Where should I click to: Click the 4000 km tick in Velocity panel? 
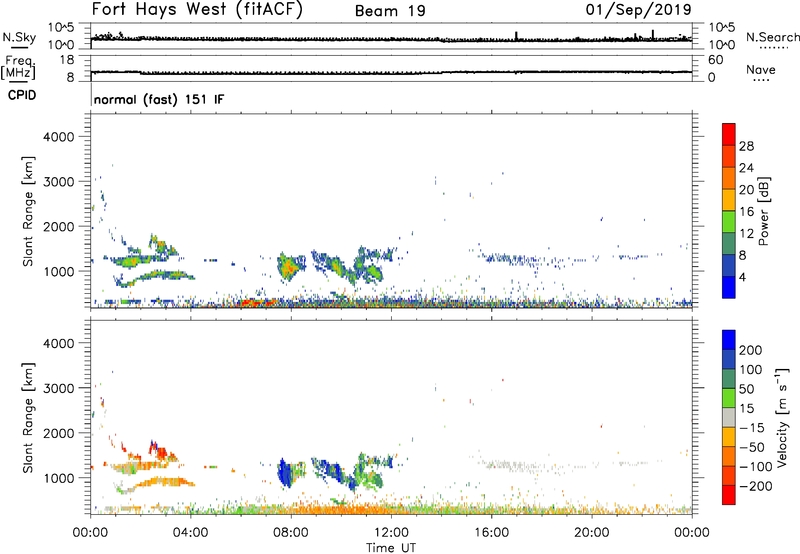pyautogui.click(x=59, y=343)
